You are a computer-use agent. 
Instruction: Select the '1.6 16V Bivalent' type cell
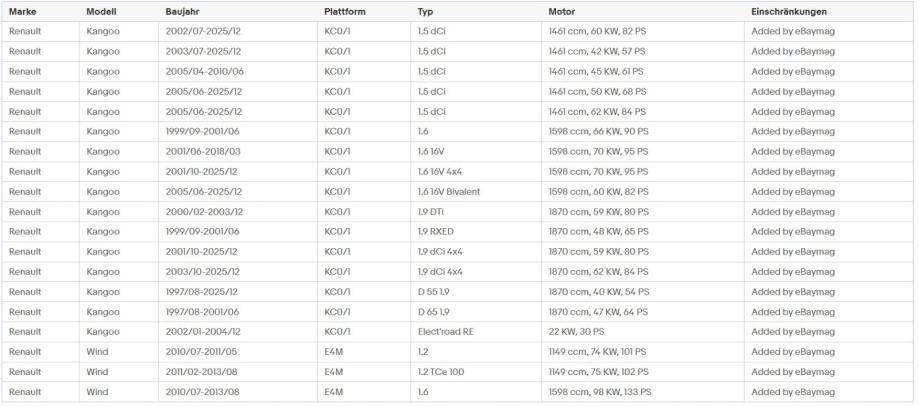click(x=453, y=191)
